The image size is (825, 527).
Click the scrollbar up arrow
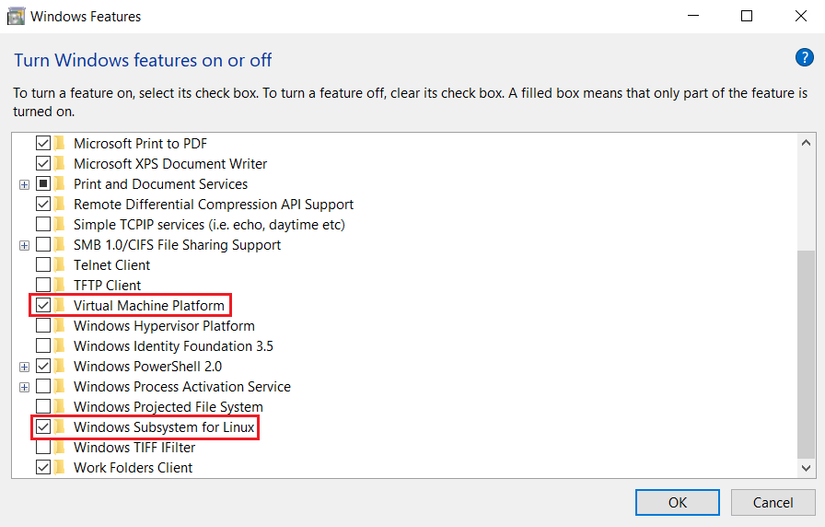807,144
